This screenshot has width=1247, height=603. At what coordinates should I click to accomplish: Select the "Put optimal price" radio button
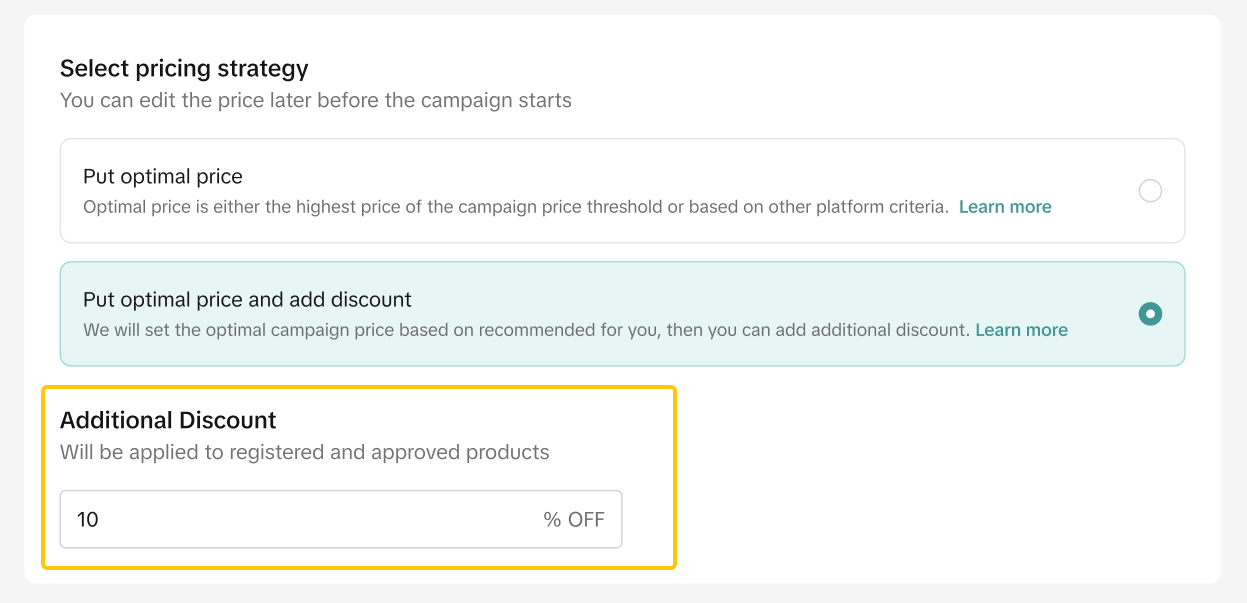coord(1150,191)
